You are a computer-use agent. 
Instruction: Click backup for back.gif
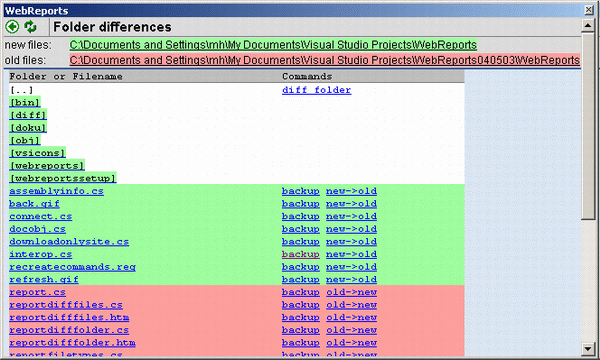tap(301, 204)
